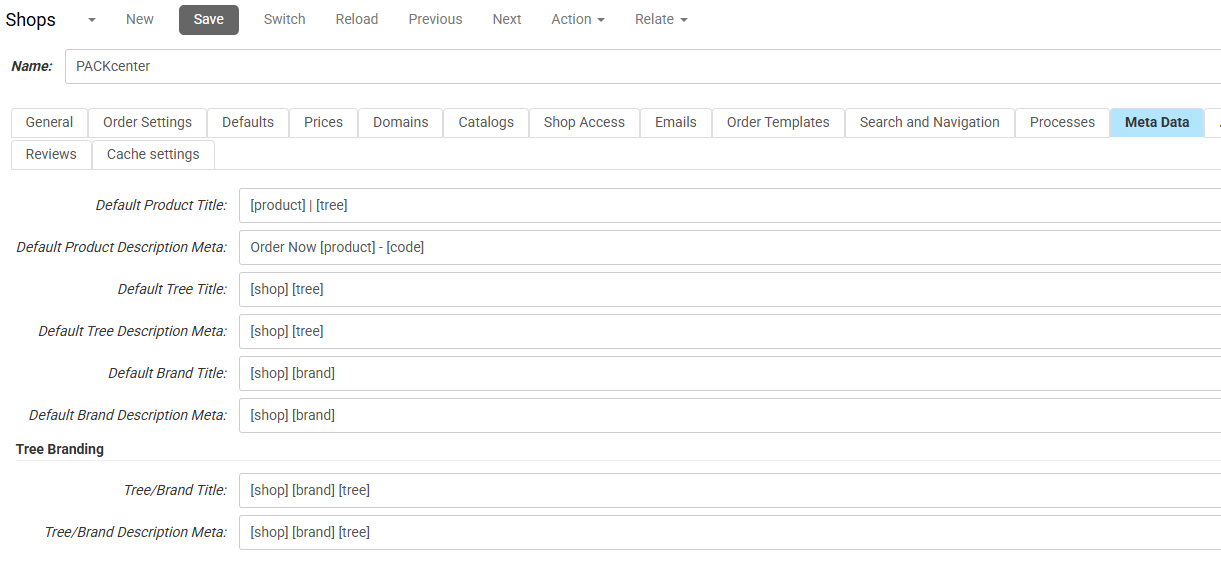Expand the Action dropdown menu
Image resolution: width=1221 pixels, height=562 pixels.
pyautogui.click(x=578, y=19)
